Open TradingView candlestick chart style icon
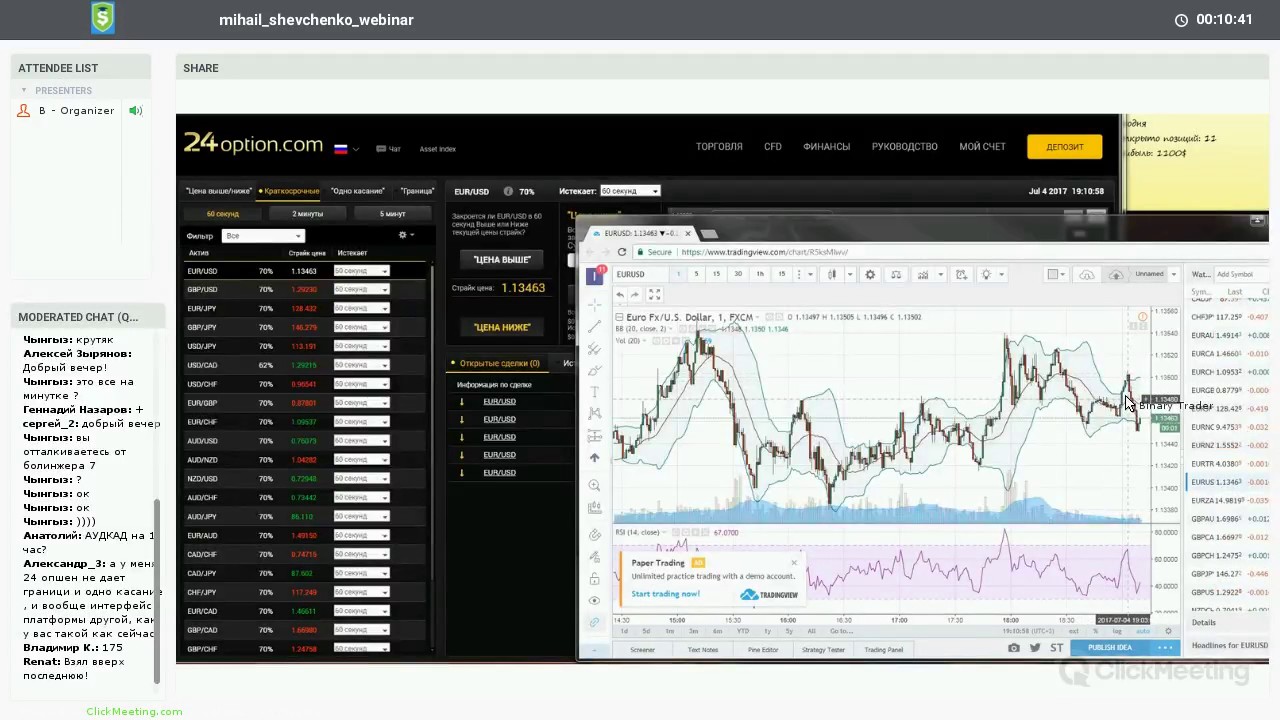 [831, 274]
